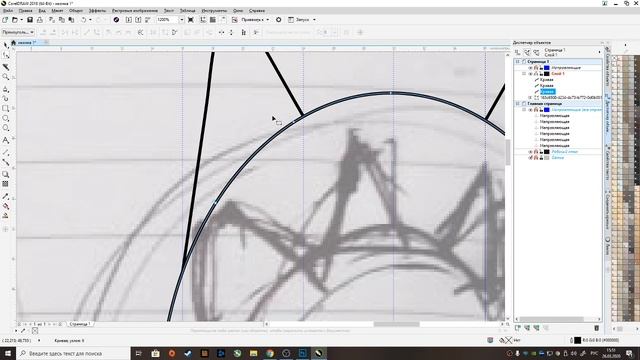Open the Options gear icon

[x=279, y=20]
